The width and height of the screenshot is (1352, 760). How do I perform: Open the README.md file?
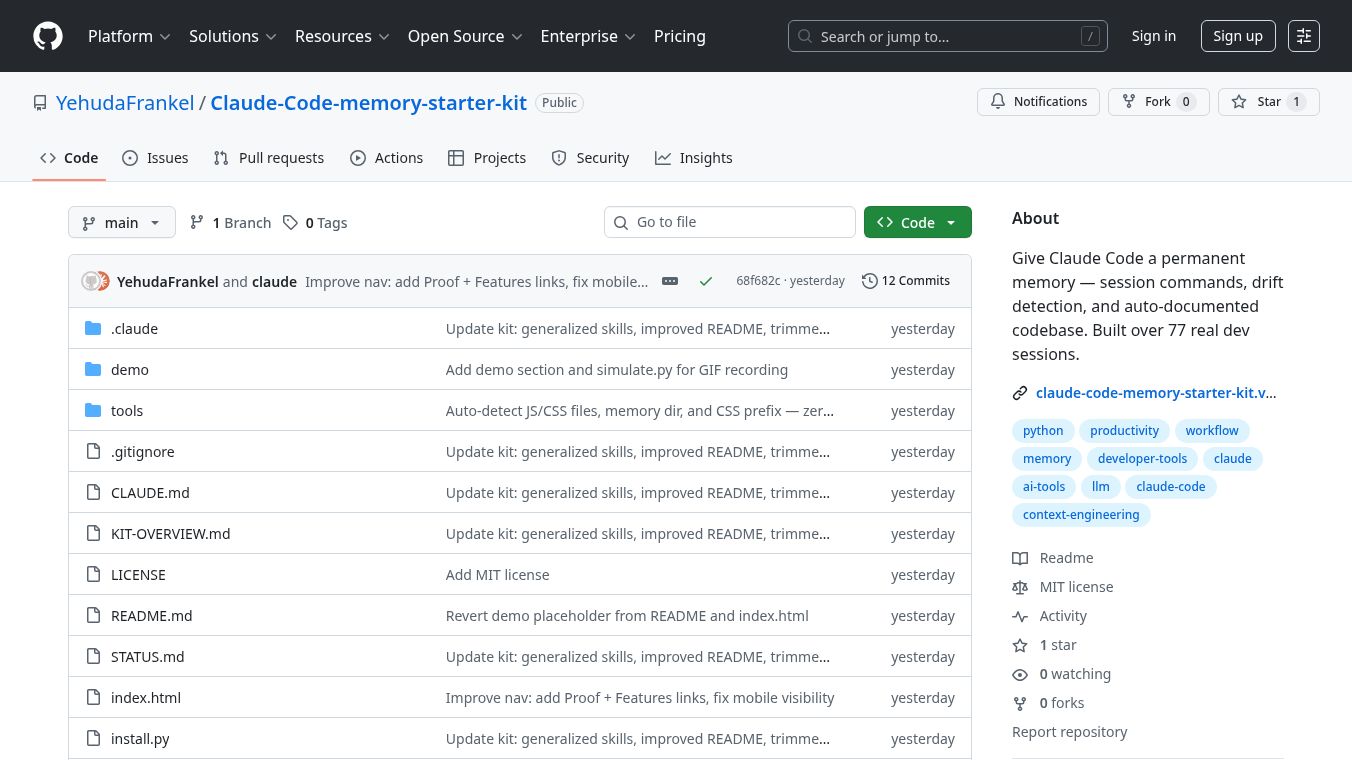pos(151,616)
